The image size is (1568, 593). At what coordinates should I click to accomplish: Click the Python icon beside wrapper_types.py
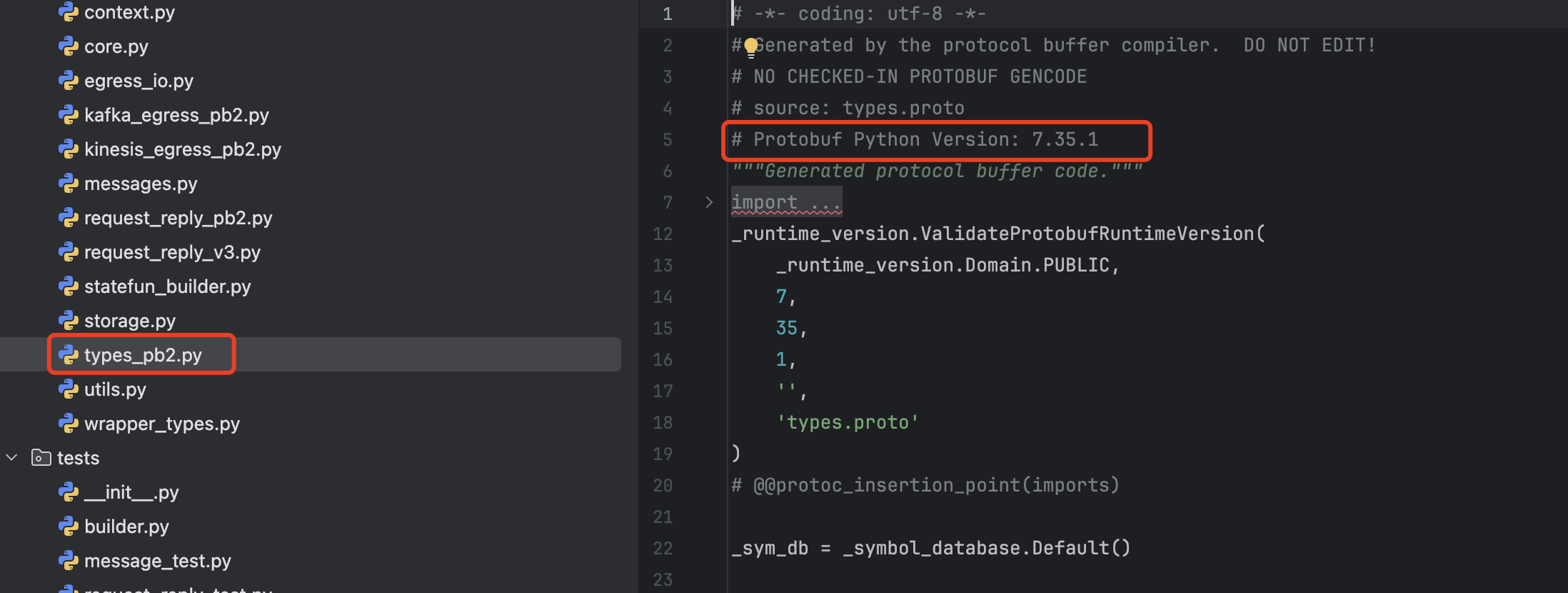pyautogui.click(x=68, y=424)
